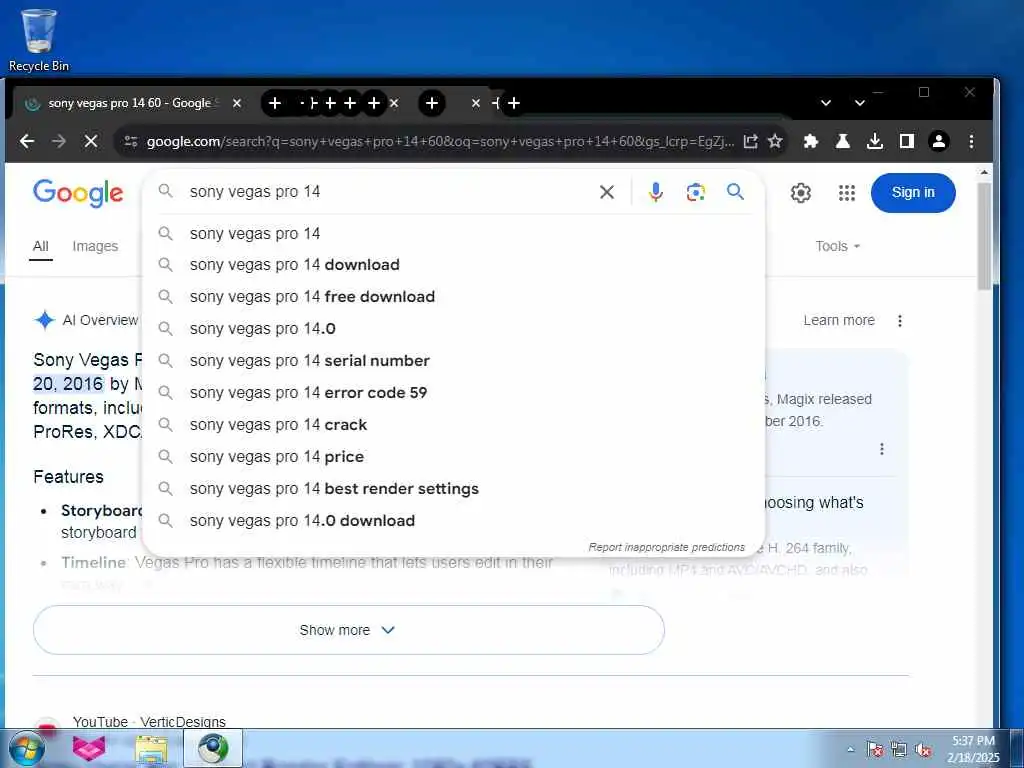Choose suggestion 'sony vegas pro 14 serial number'

453,360
